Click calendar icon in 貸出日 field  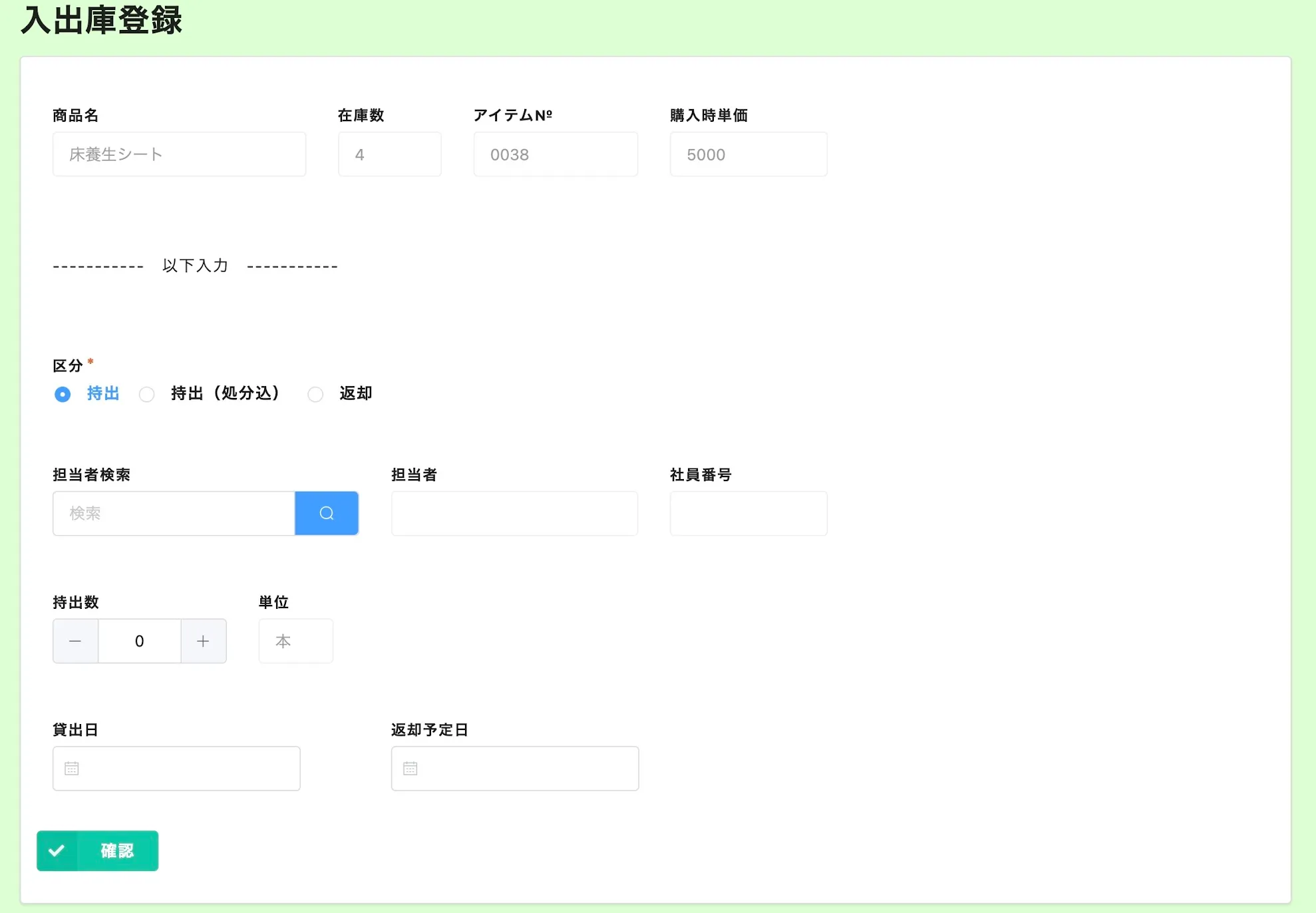72,769
